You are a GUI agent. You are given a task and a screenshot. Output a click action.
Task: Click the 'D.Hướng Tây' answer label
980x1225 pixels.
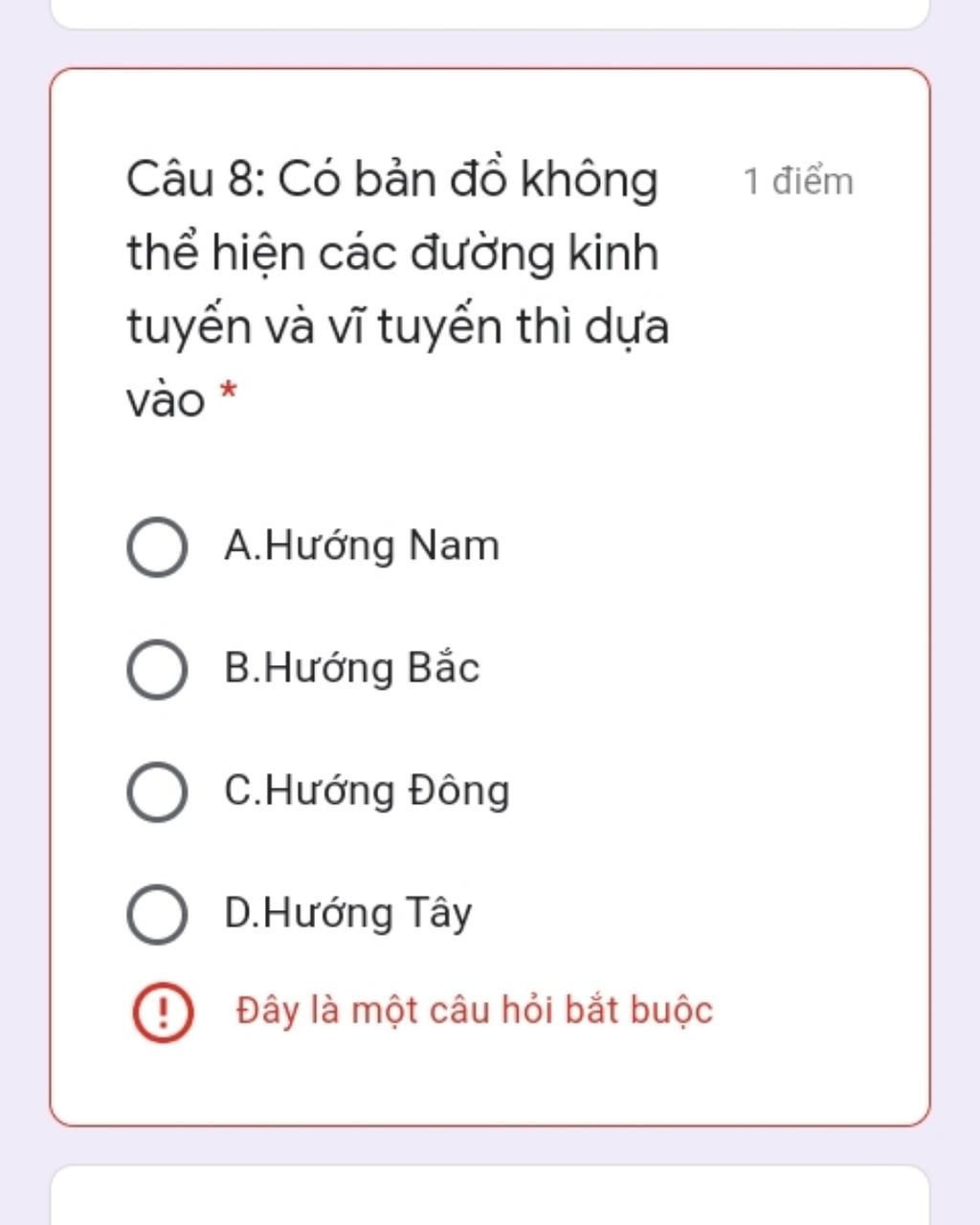pyautogui.click(x=347, y=913)
